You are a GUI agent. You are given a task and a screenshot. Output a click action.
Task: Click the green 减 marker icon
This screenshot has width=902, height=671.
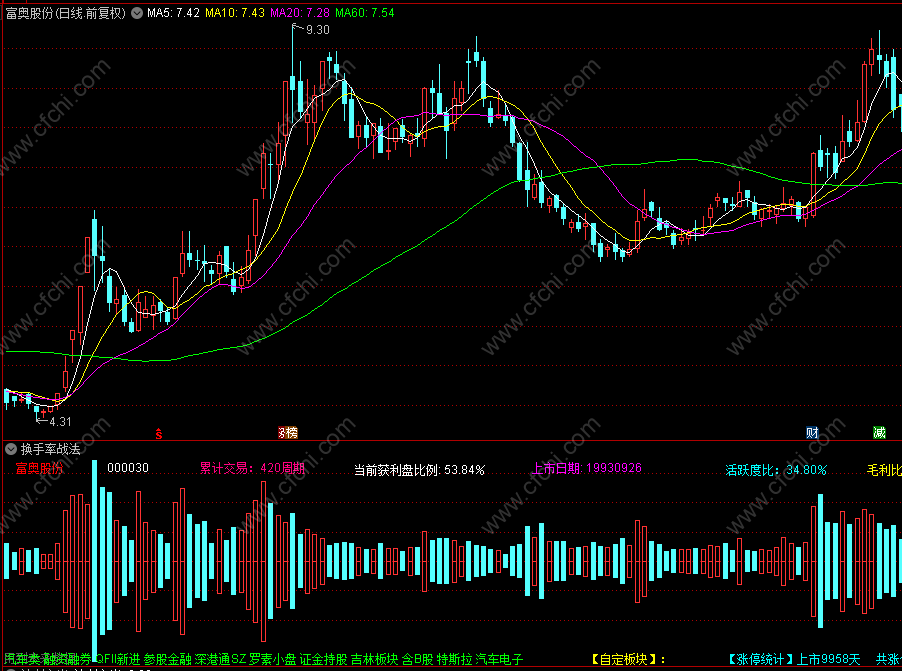(x=879, y=433)
